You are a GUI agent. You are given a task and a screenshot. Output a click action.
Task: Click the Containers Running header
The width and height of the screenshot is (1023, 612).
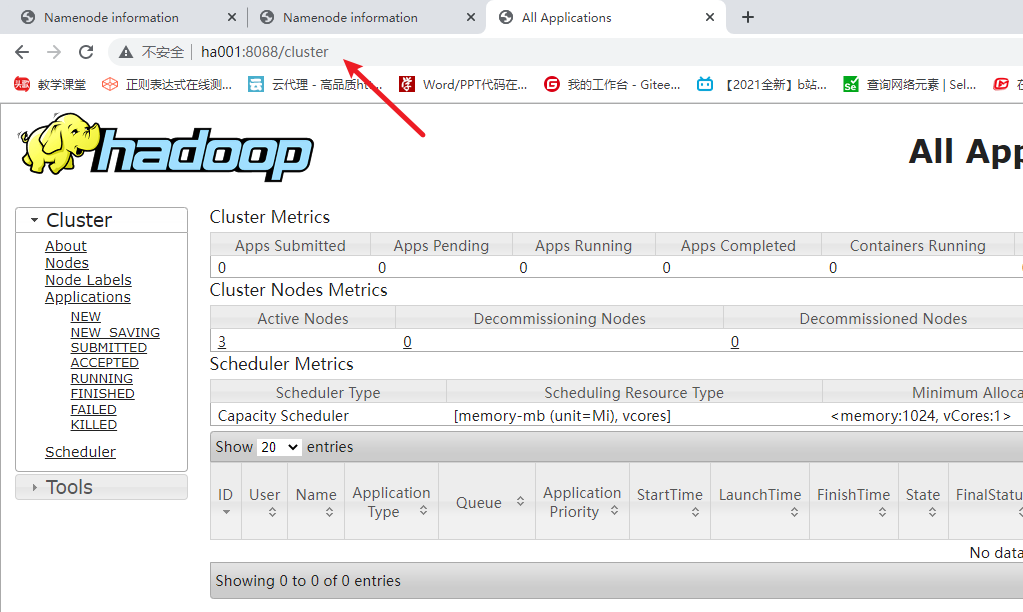coord(917,245)
